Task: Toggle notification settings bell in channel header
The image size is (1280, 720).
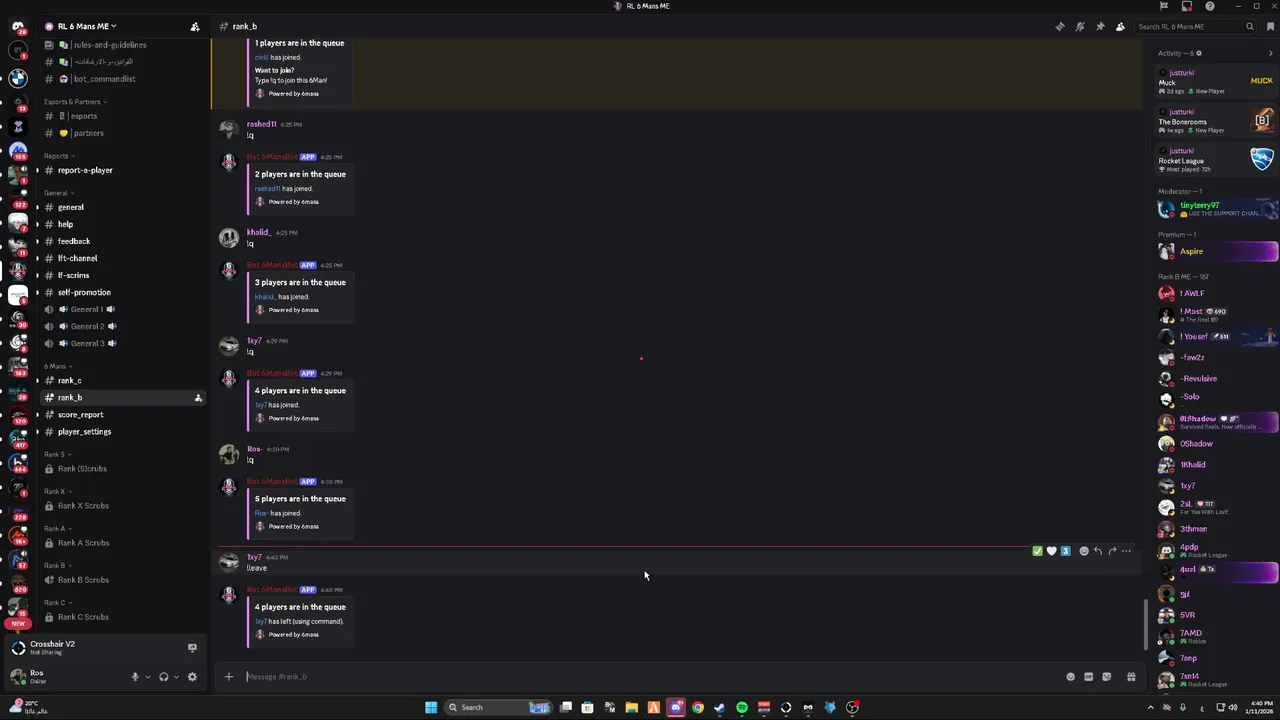Action: point(1080,26)
